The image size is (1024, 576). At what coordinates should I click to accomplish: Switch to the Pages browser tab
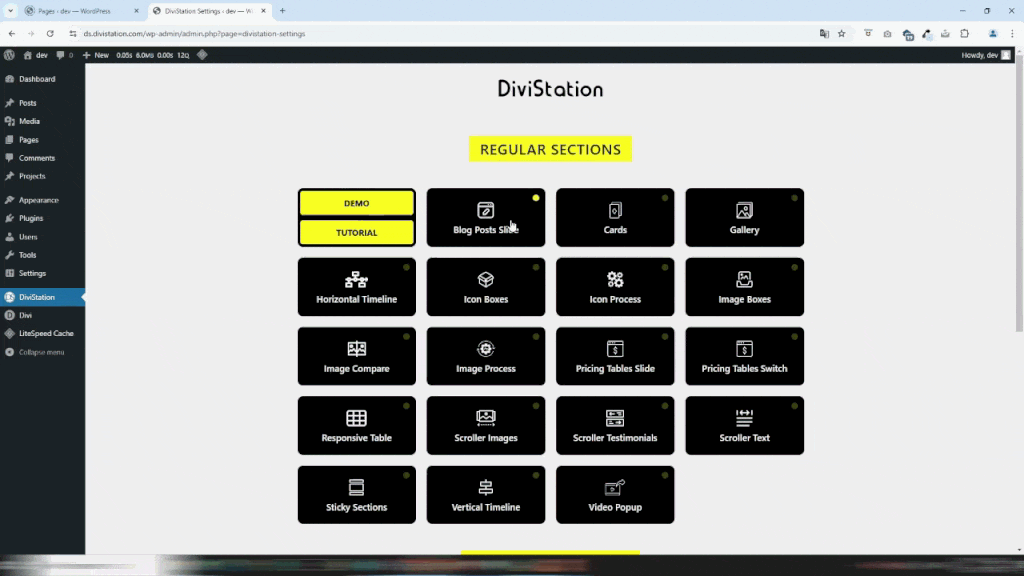(80, 11)
